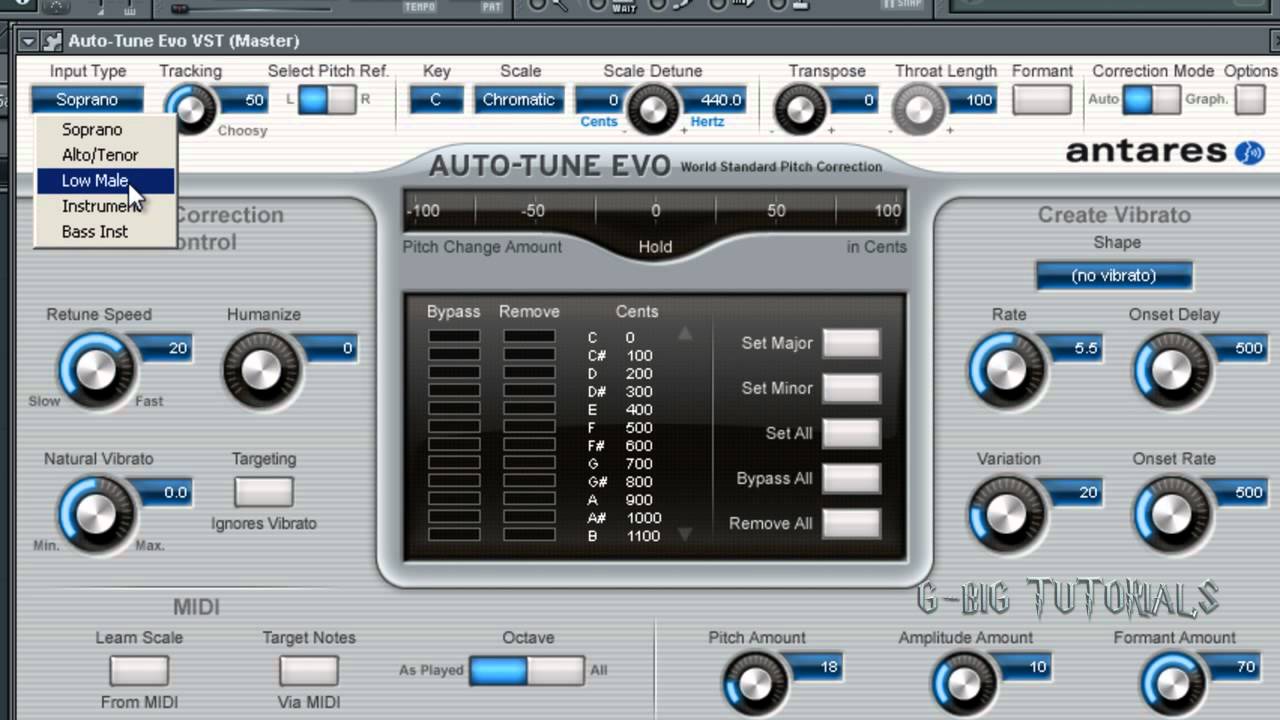Open the Key dropdown showing C

click(x=436, y=99)
